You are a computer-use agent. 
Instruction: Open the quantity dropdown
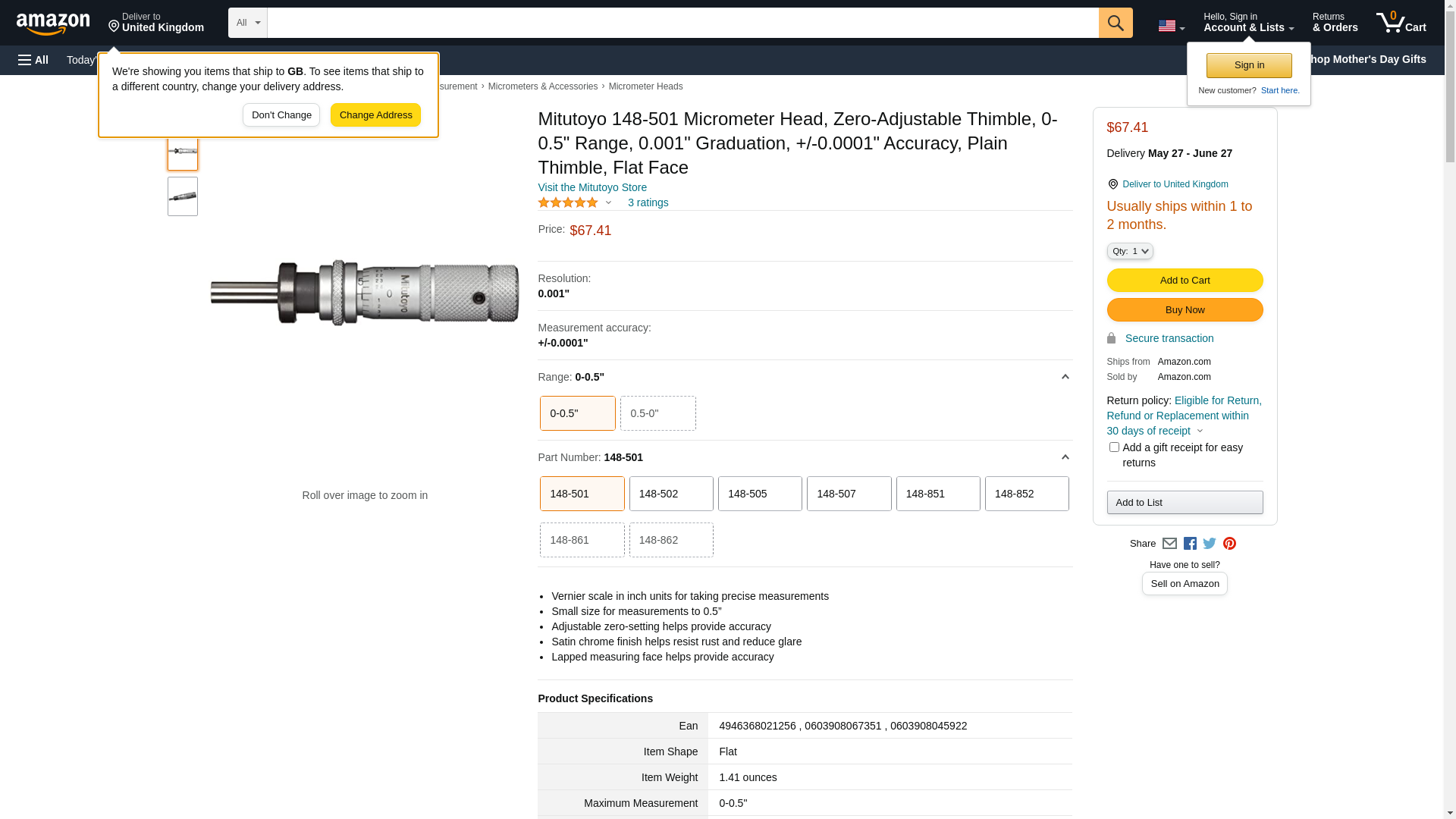tap(1129, 251)
